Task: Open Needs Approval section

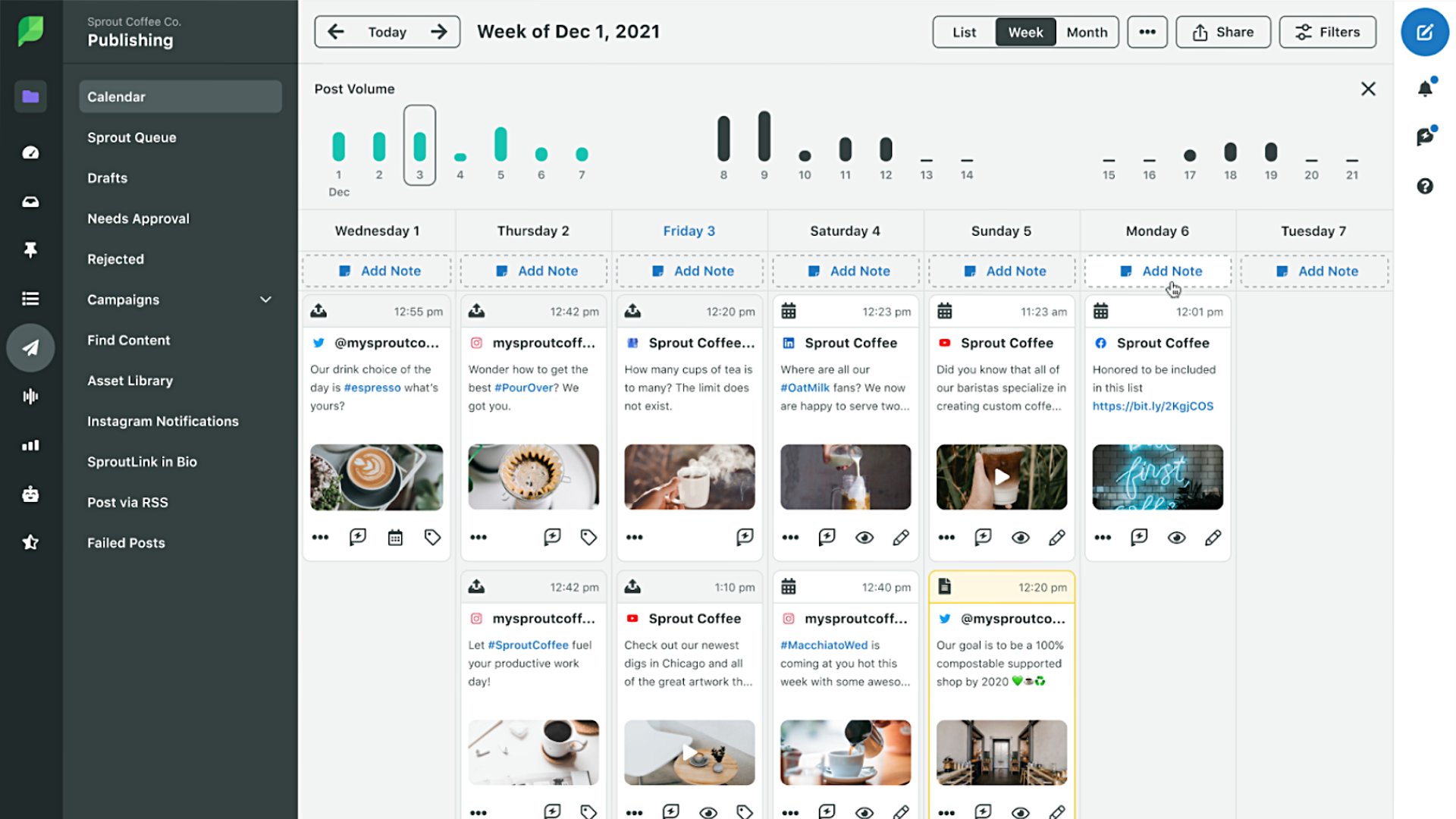Action: [138, 218]
